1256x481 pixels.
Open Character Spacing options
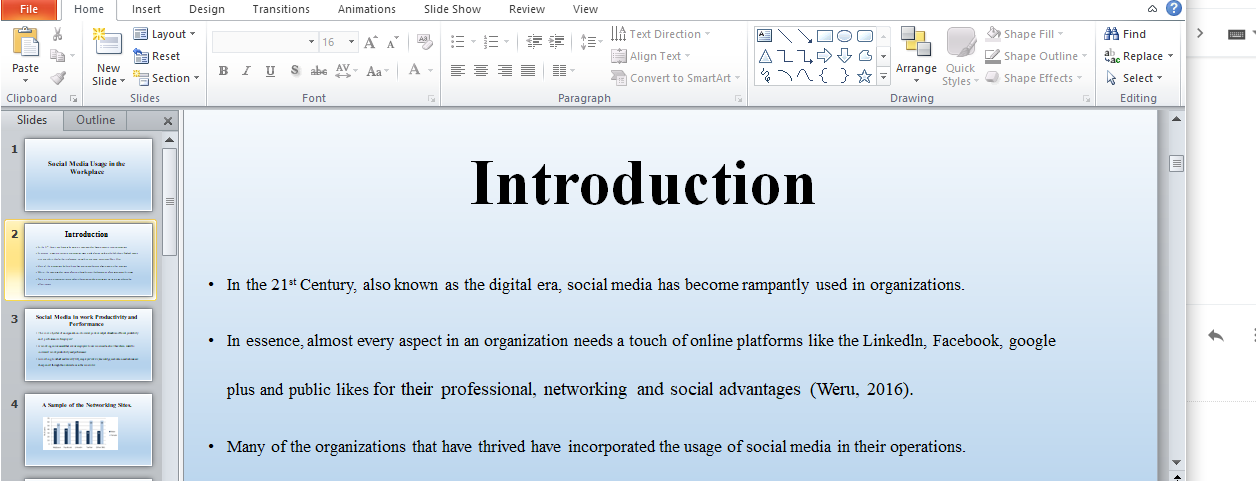tap(347, 71)
